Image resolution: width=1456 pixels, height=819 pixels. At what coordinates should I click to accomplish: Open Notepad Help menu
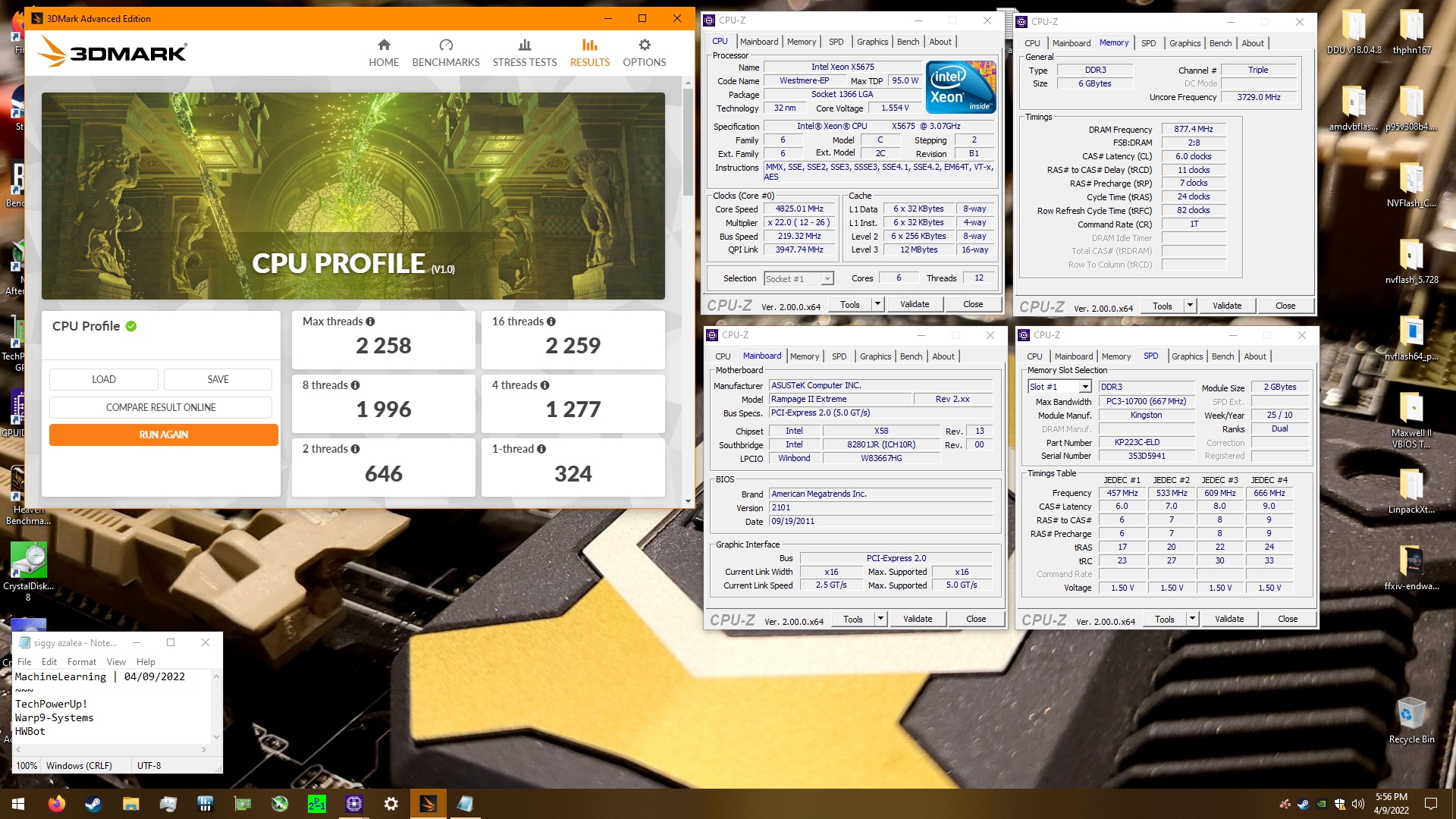146,662
